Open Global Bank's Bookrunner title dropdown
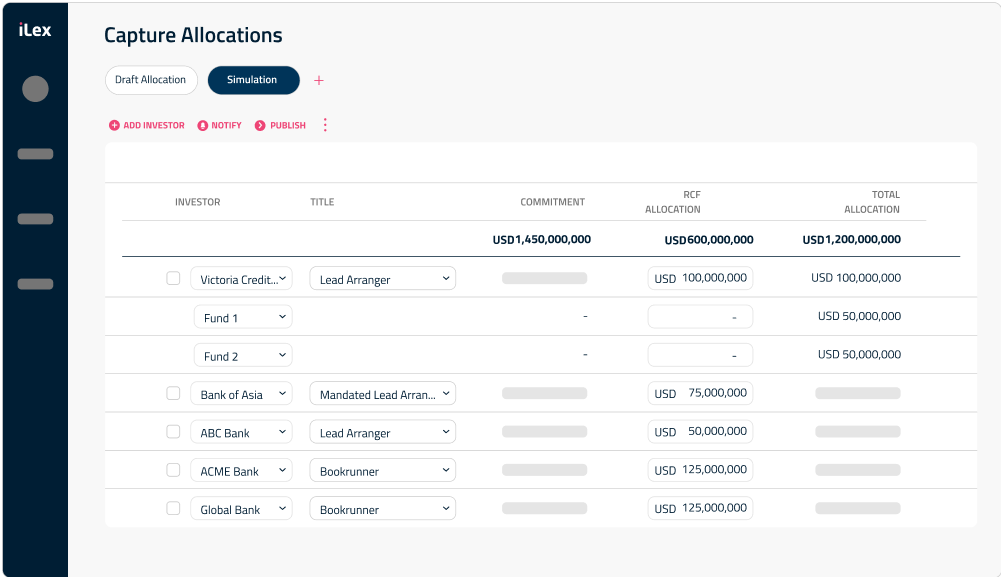This screenshot has width=1001, height=577. point(382,509)
